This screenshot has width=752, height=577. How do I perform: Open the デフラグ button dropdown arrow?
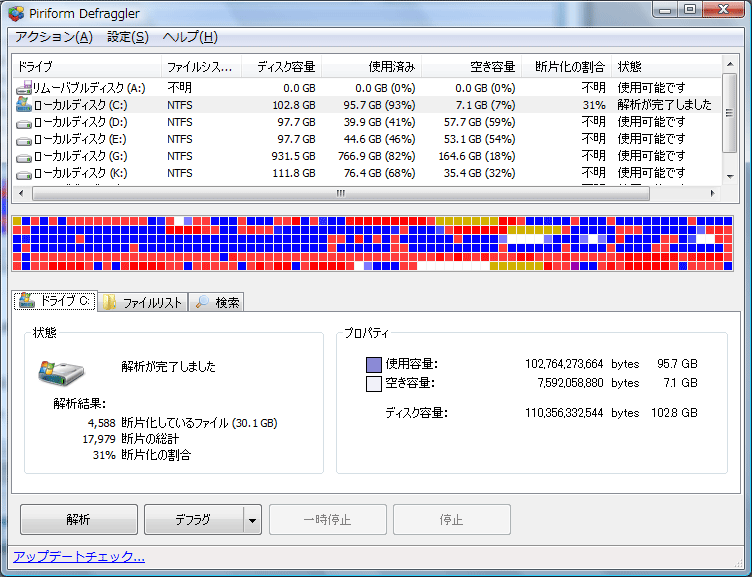pyautogui.click(x=252, y=520)
